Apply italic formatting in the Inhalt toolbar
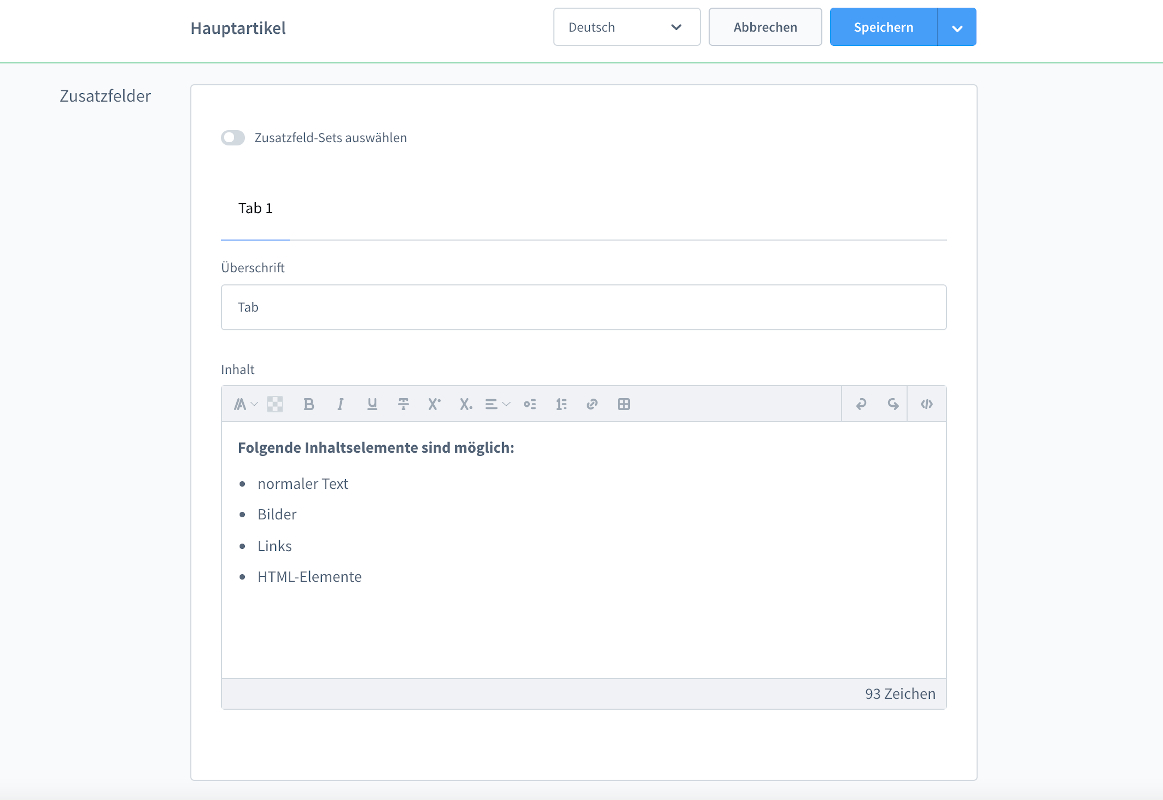This screenshot has height=800, width=1163. [340, 404]
